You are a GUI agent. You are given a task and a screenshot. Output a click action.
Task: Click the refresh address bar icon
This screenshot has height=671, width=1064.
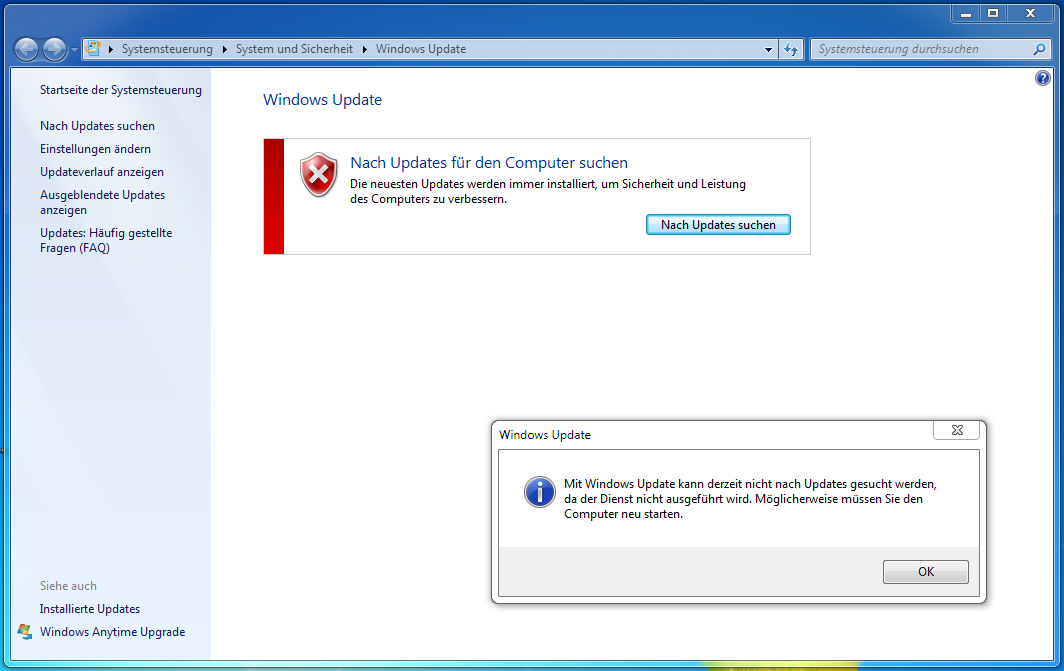pyautogui.click(x=791, y=49)
